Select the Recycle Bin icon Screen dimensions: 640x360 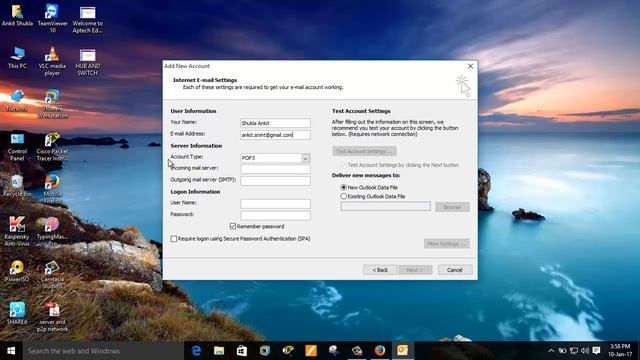tap(17, 186)
